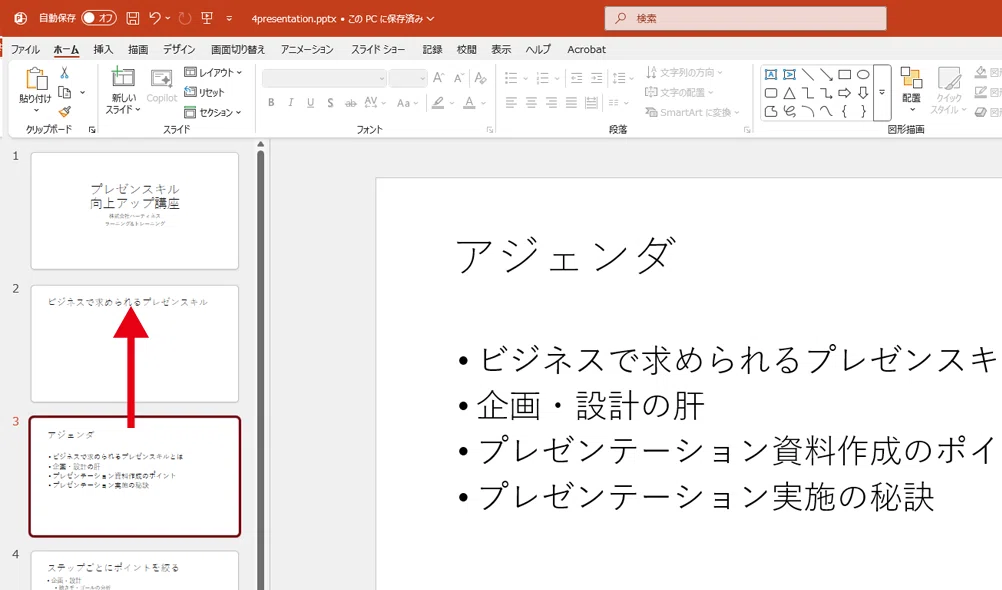This screenshot has height=590, width=1002.
Task: Switch to the デザイン tab
Action: click(179, 49)
